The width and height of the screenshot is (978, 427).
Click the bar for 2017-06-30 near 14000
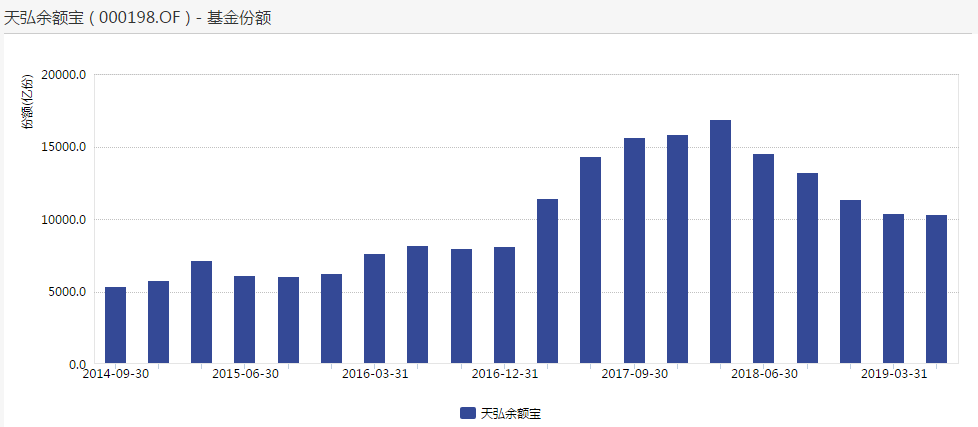coord(591,260)
